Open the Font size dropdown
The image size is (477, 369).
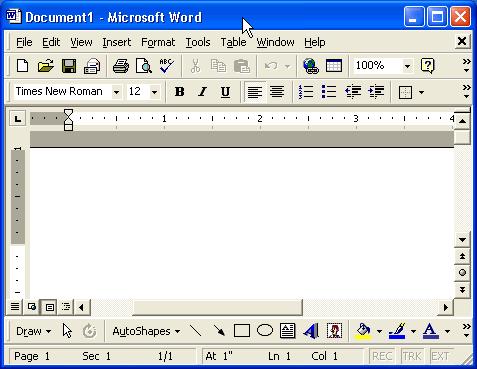(x=154, y=92)
